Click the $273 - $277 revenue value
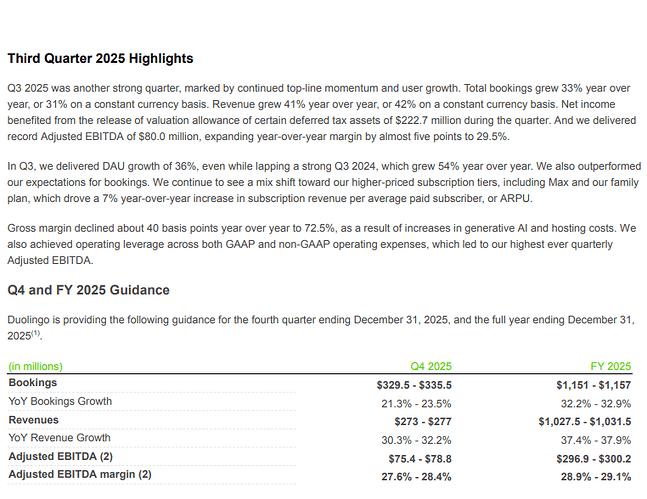647x499 pixels. pos(423,421)
